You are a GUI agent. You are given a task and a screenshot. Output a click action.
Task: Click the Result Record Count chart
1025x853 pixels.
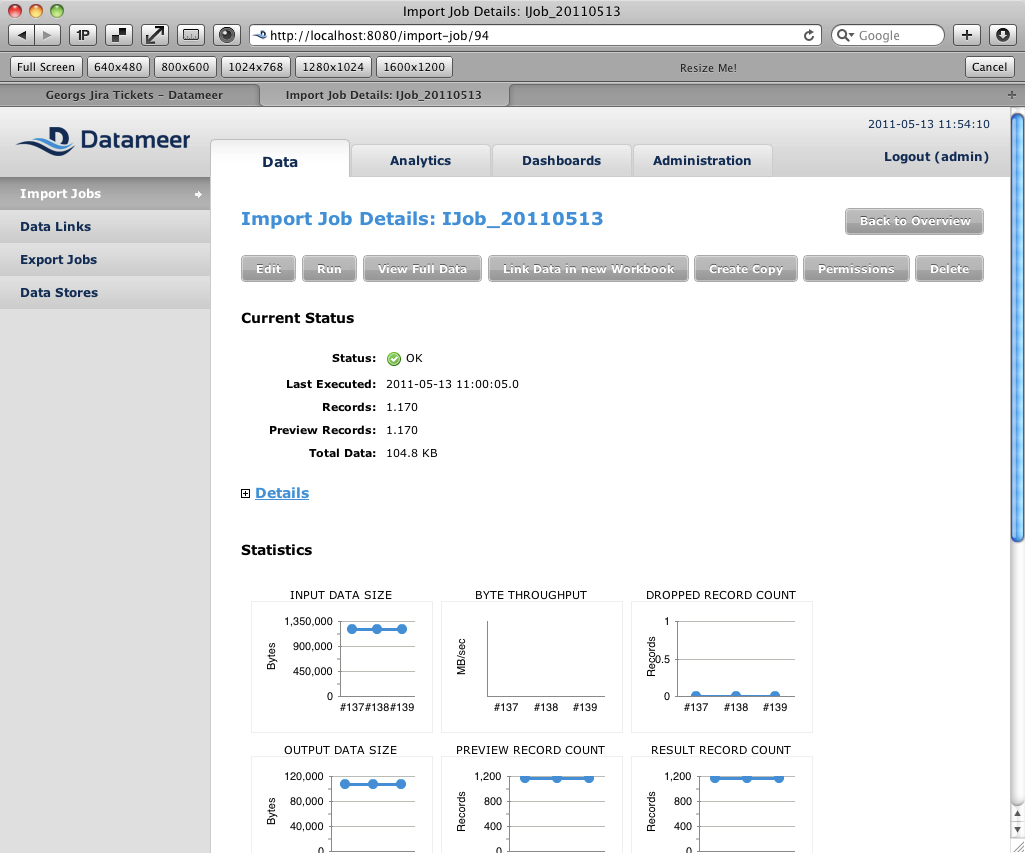[722, 805]
